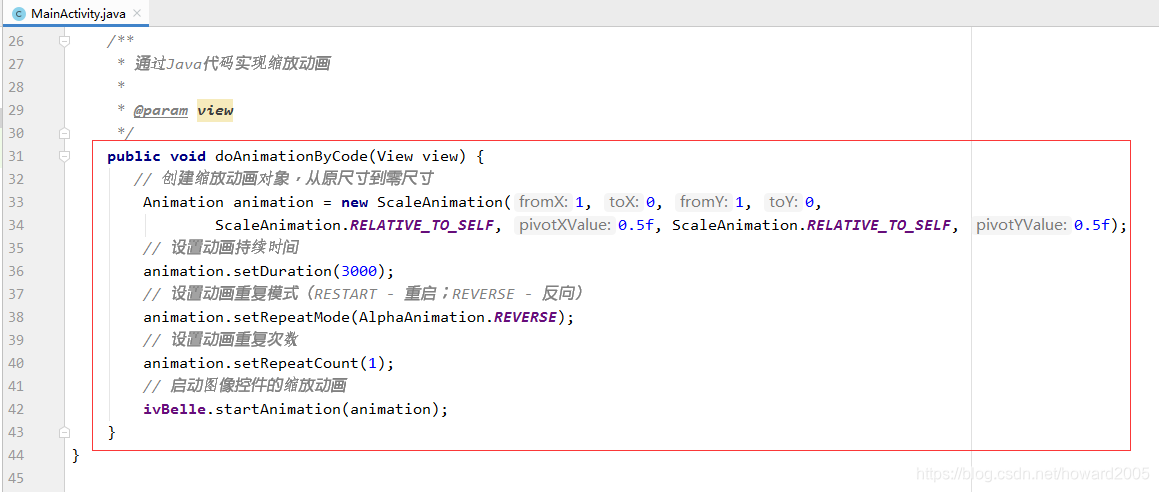Click line number 28 in the gutter
The height and width of the screenshot is (492, 1159).
pos(16,87)
